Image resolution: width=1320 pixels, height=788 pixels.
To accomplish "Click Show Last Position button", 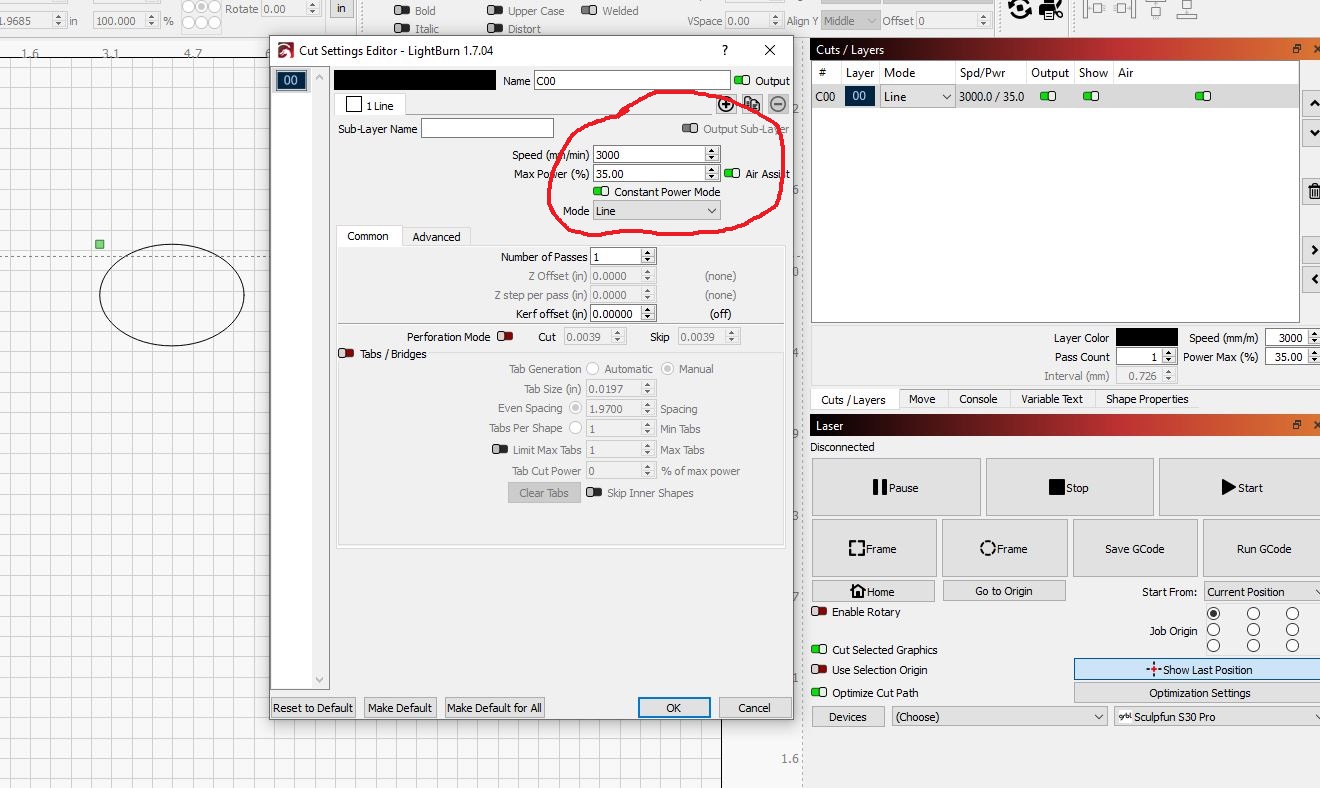I will pos(1197,669).
